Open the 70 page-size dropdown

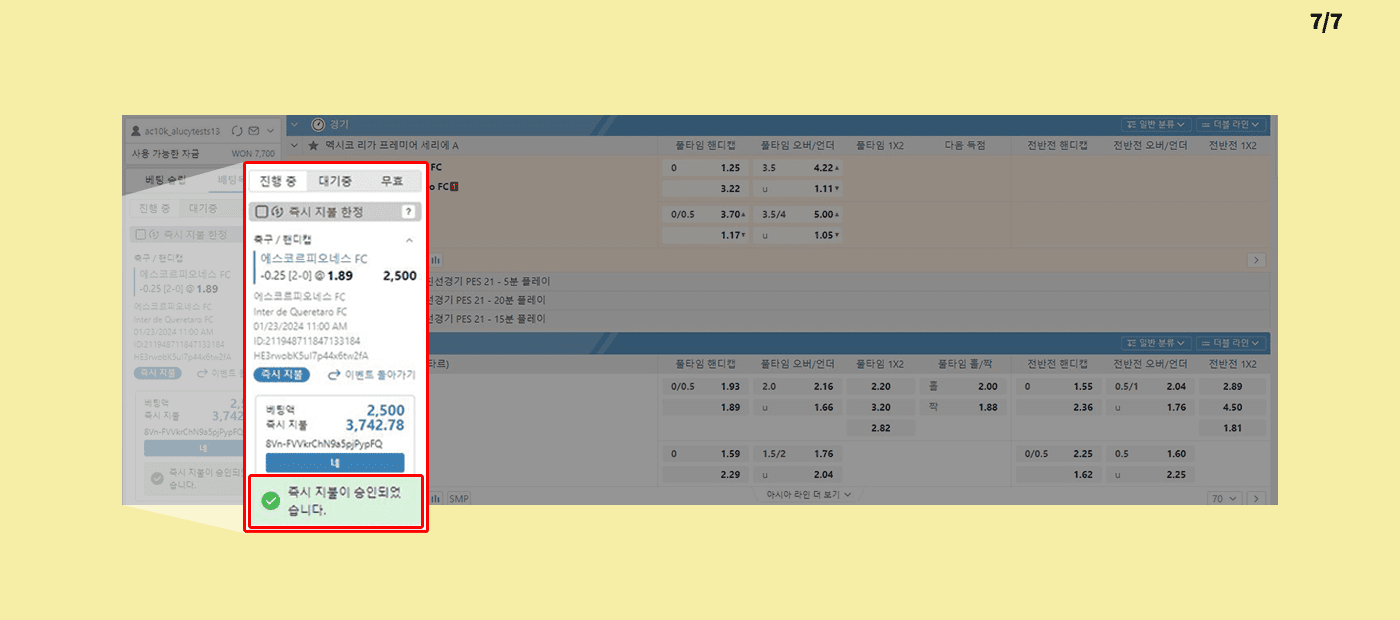pyautogui.click(x=1223, y=498)
